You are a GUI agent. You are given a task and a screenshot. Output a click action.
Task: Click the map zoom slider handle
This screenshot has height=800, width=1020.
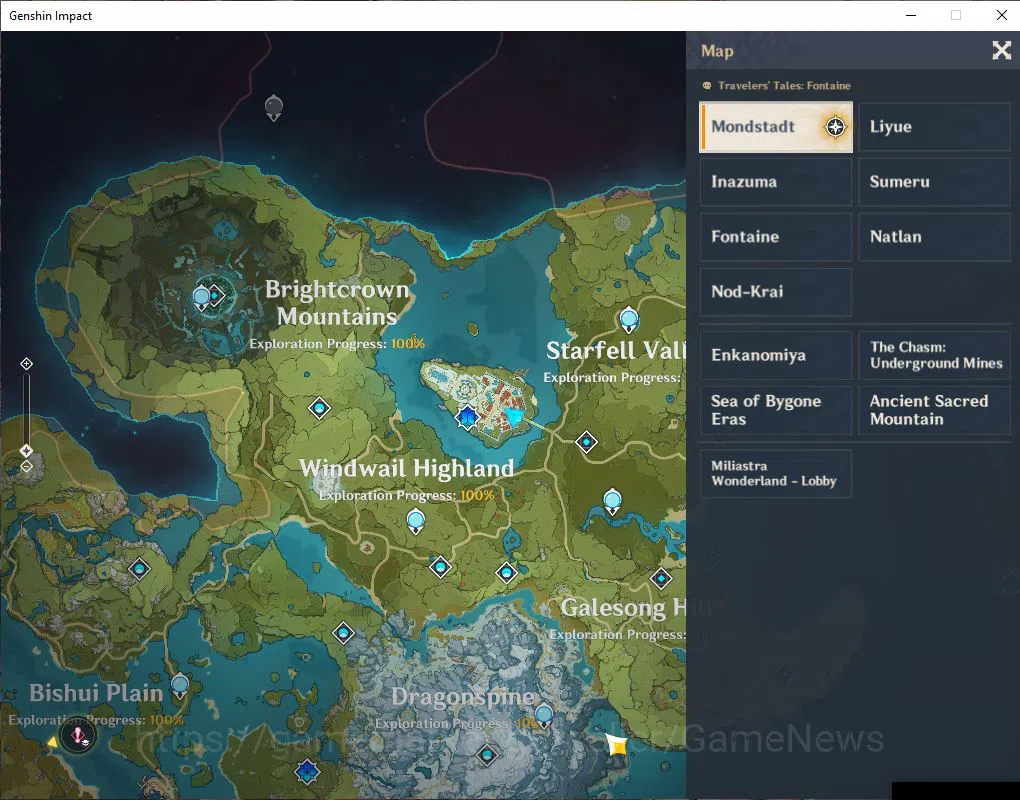pyautogui.click(x=26, y=451)
